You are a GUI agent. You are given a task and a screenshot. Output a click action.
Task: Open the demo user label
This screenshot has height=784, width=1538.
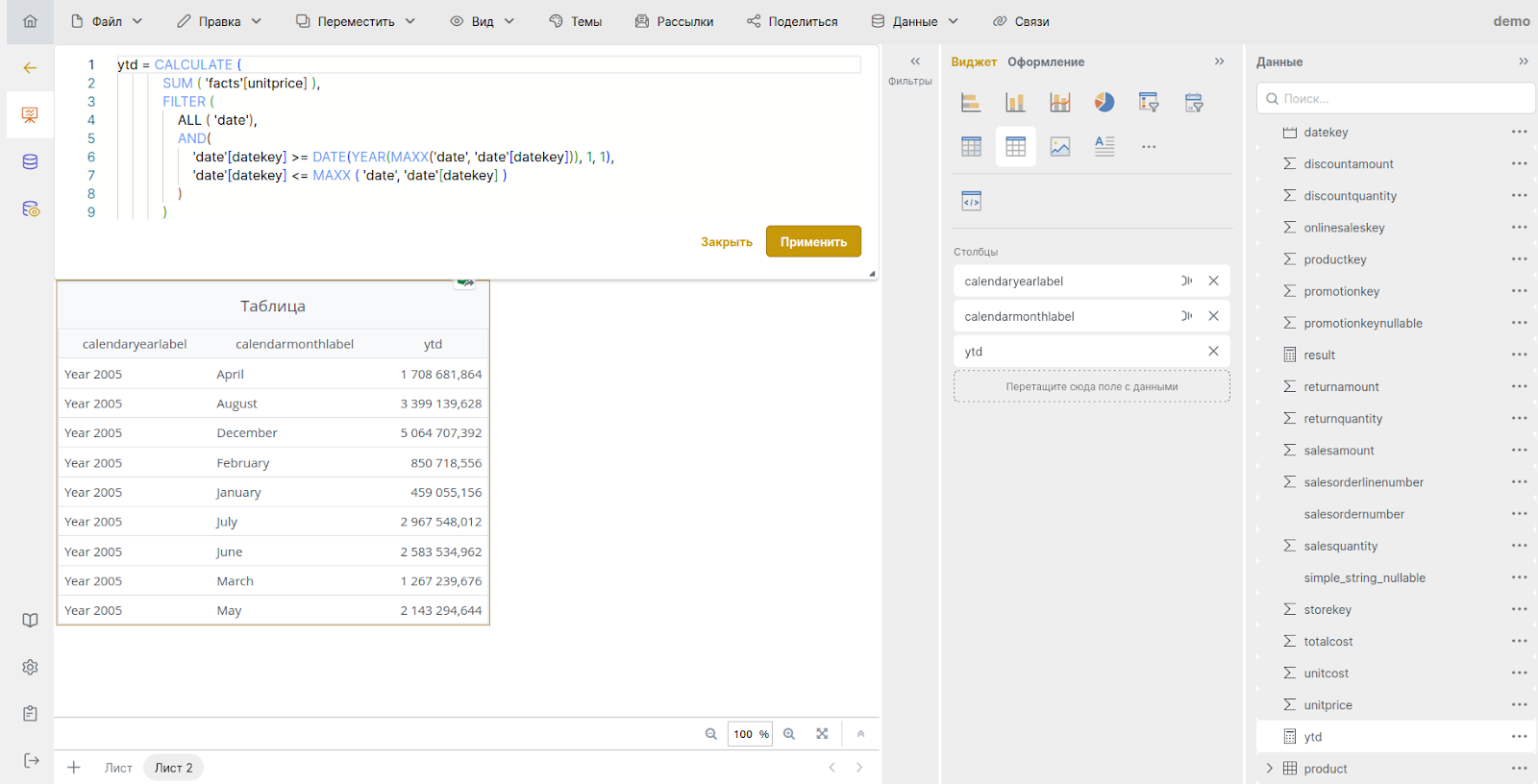click(x=1511, y=21)
